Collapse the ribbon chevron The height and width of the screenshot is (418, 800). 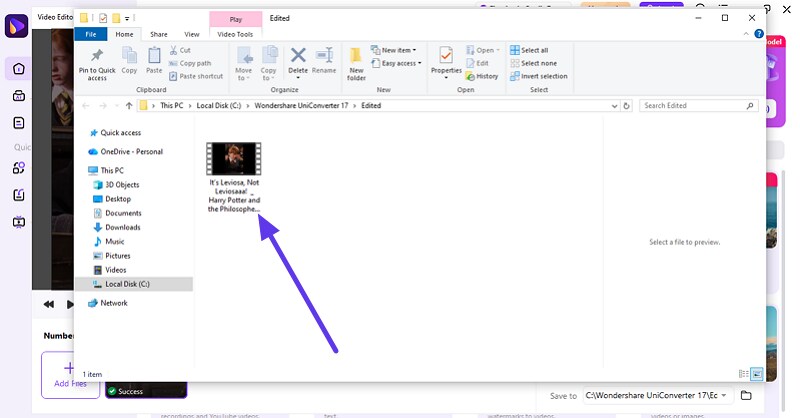tap(746, 34)
